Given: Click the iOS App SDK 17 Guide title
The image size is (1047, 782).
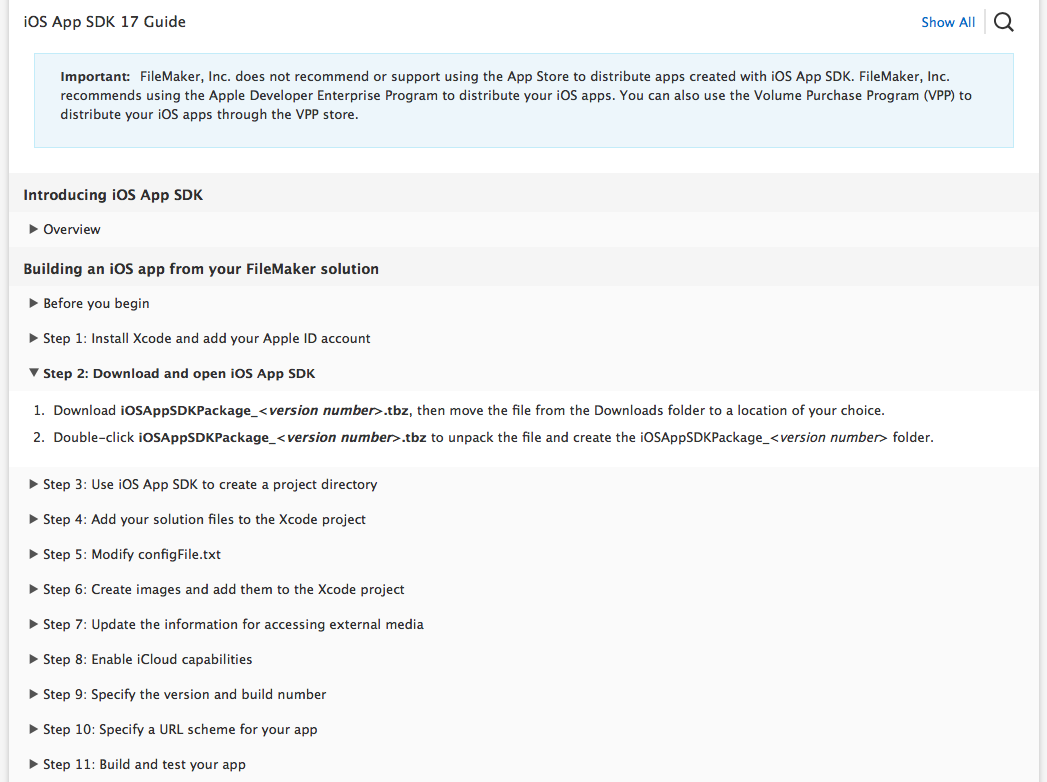Looking at the screenshot, I should pyautogui.click(x=105, y=21).
